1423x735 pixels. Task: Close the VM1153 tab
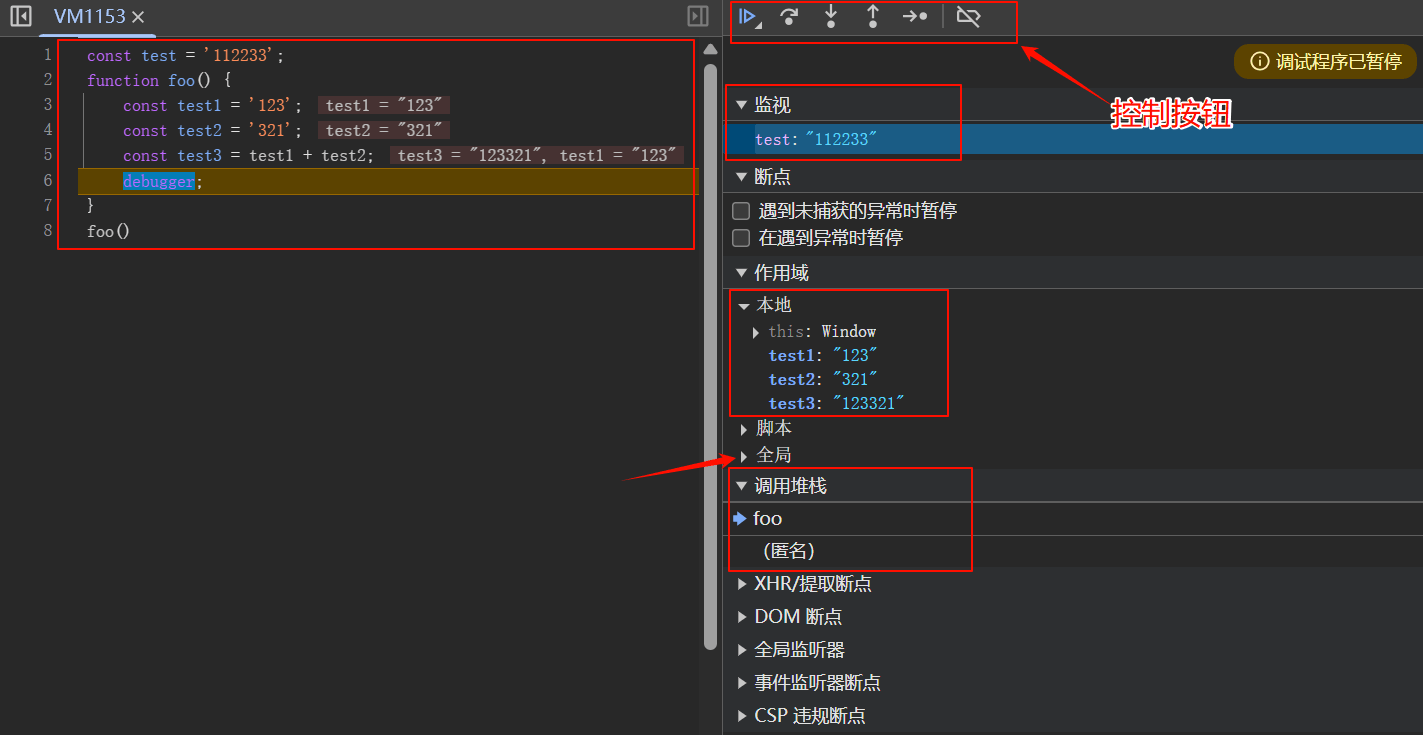coord(138,17)
